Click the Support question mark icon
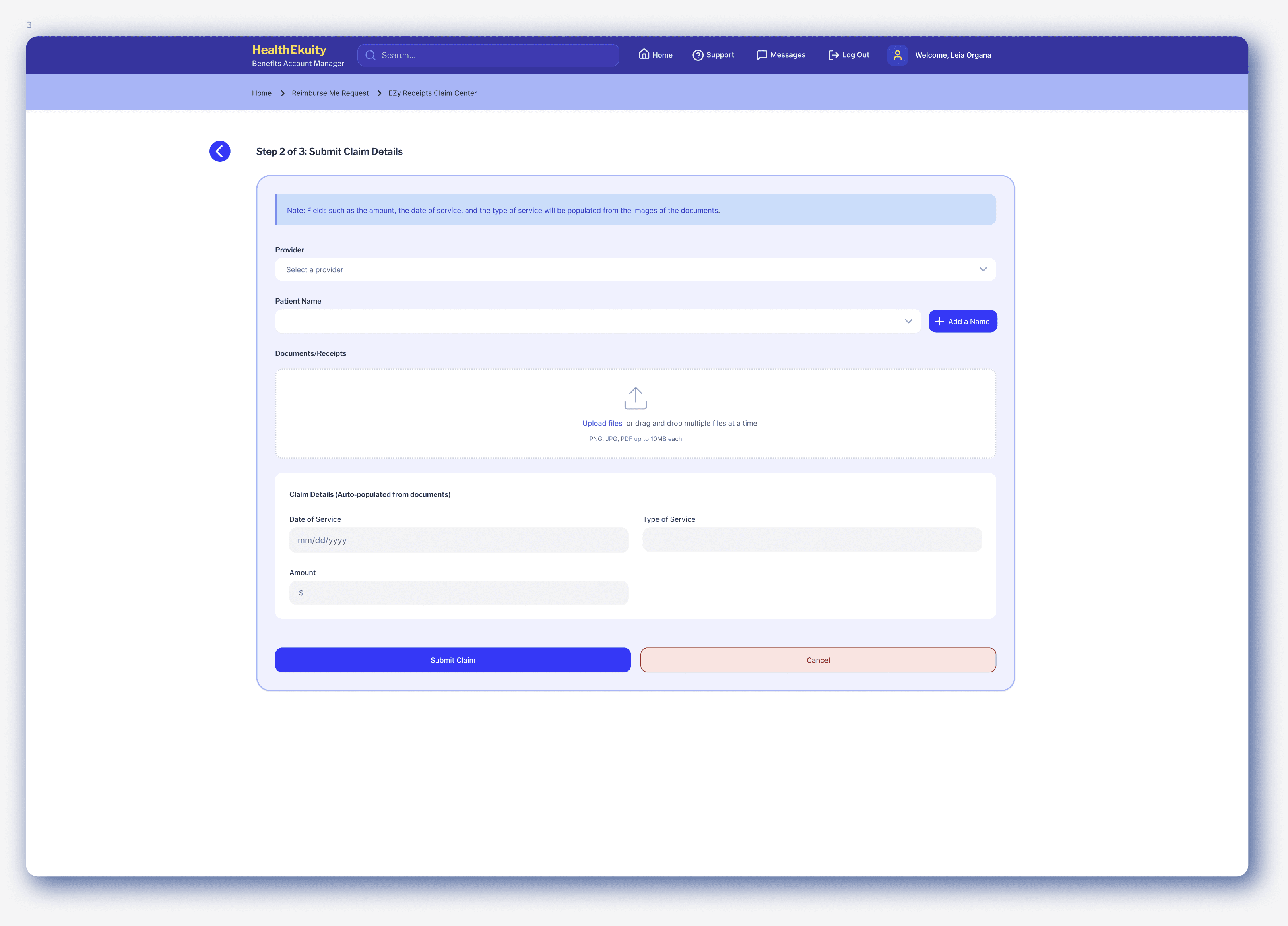This screenshot has height=926, width=1288. (x=698, y=55)
